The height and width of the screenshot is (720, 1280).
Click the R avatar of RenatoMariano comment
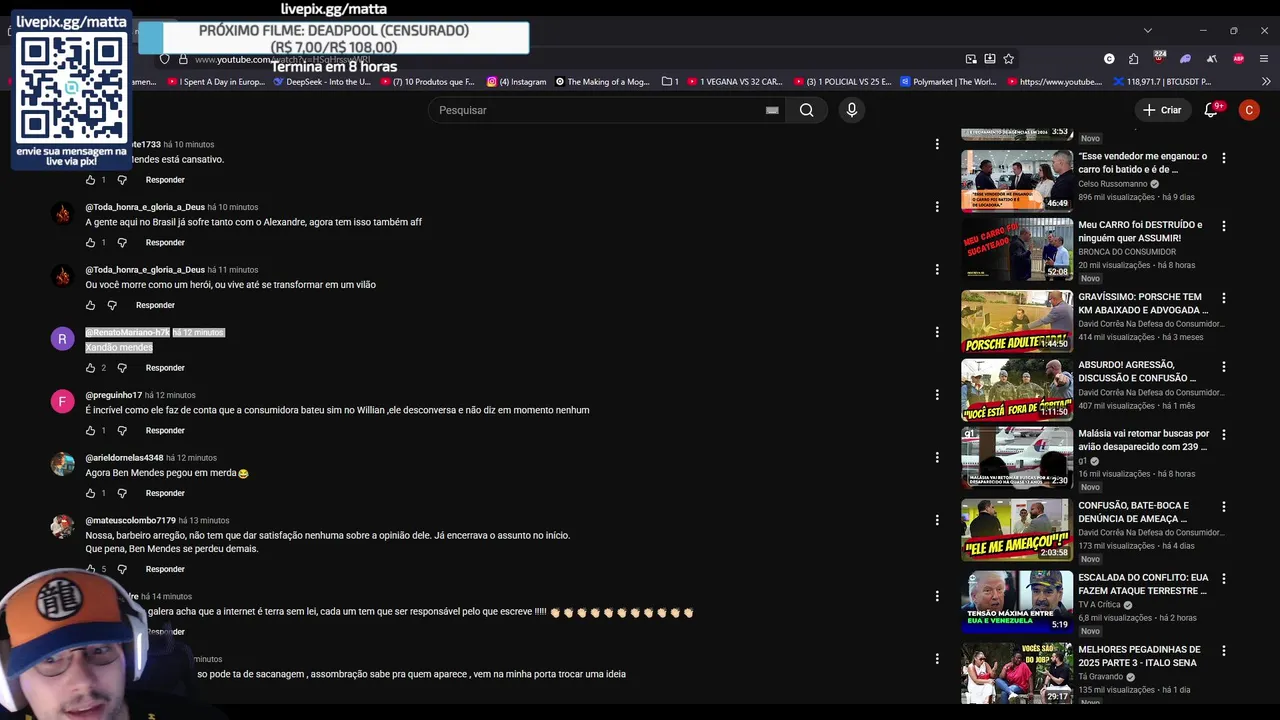[x=62, y=339]
